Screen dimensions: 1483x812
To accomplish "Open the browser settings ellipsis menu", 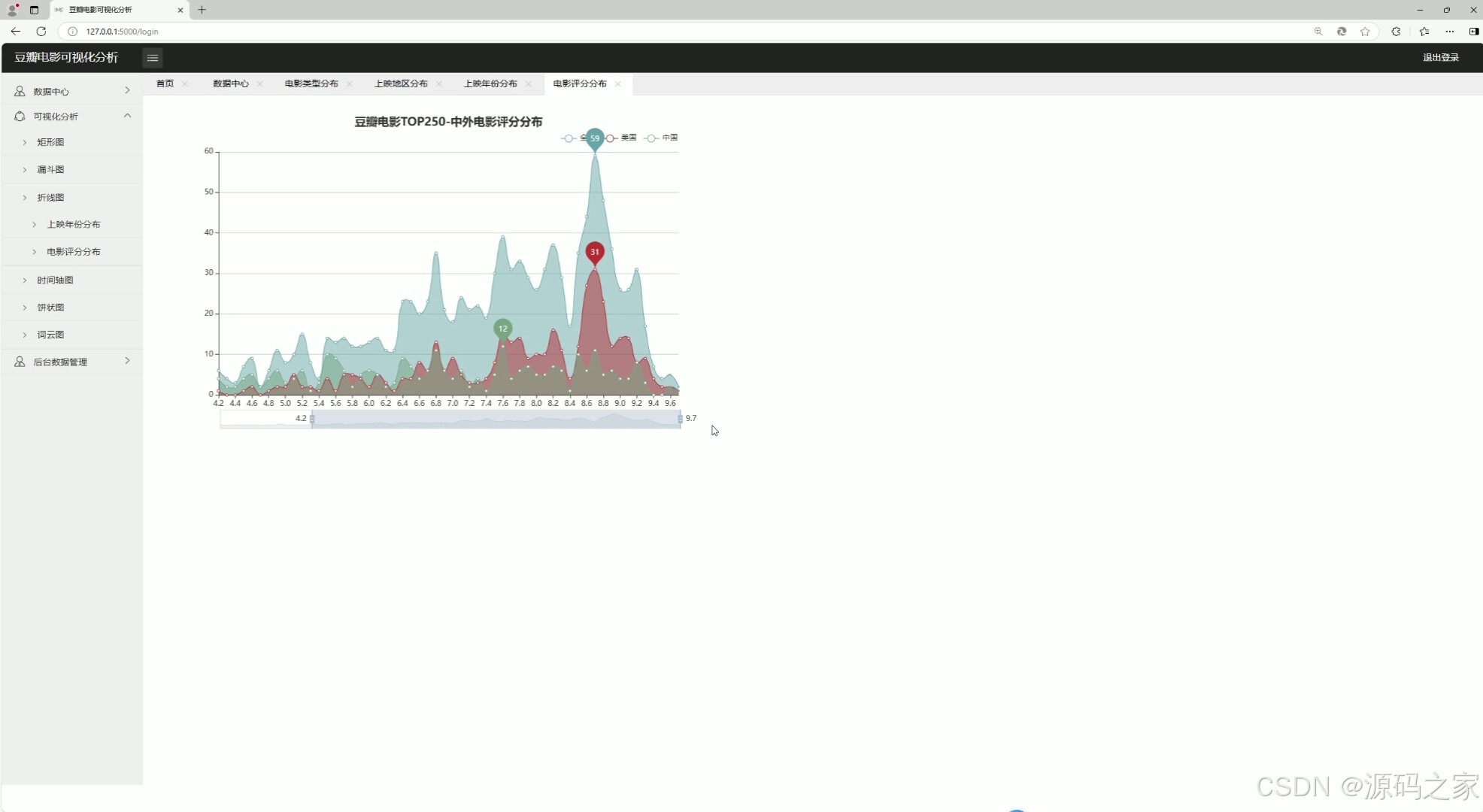I will 1450,32.
